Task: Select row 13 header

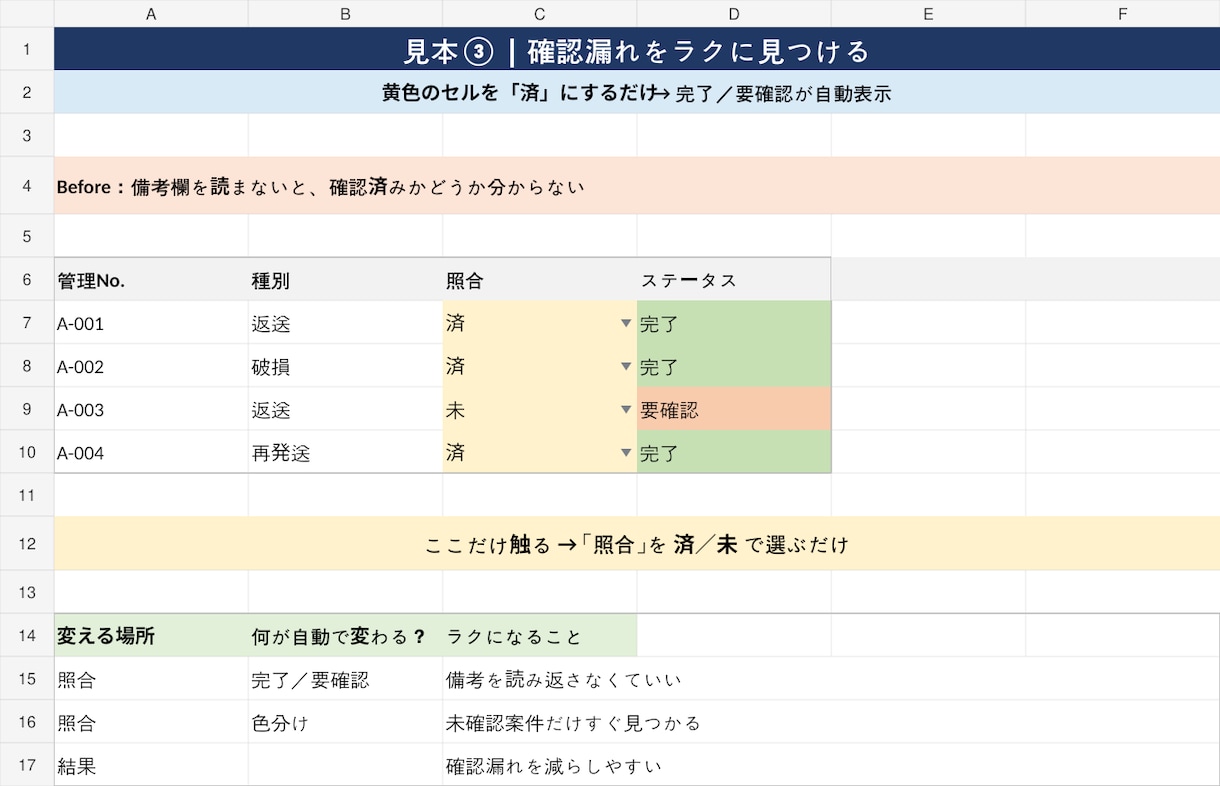Action: pyautogui.click(x=27, y=592)
